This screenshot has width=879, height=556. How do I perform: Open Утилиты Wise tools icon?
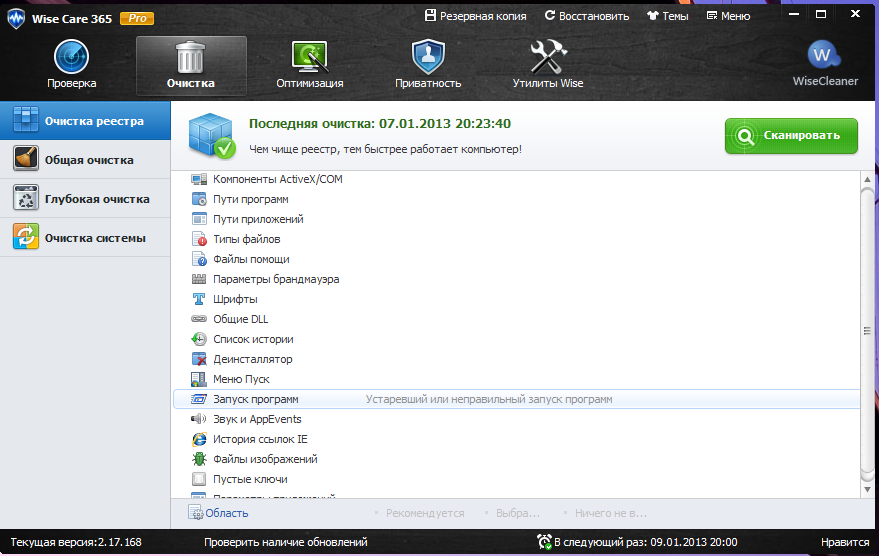(x=548, y=57)
